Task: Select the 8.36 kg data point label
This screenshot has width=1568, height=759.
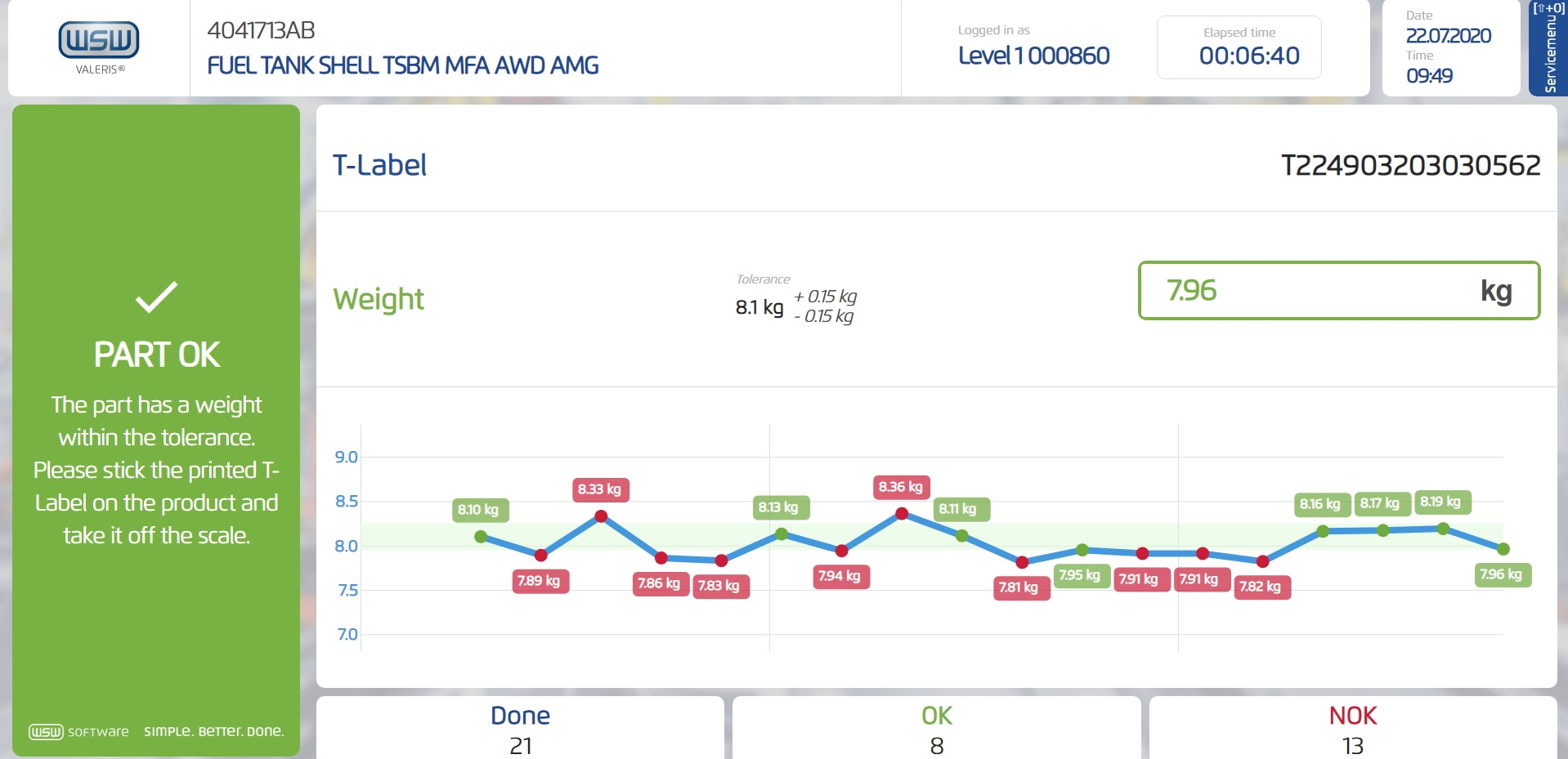Action: [x=900, y=487]
